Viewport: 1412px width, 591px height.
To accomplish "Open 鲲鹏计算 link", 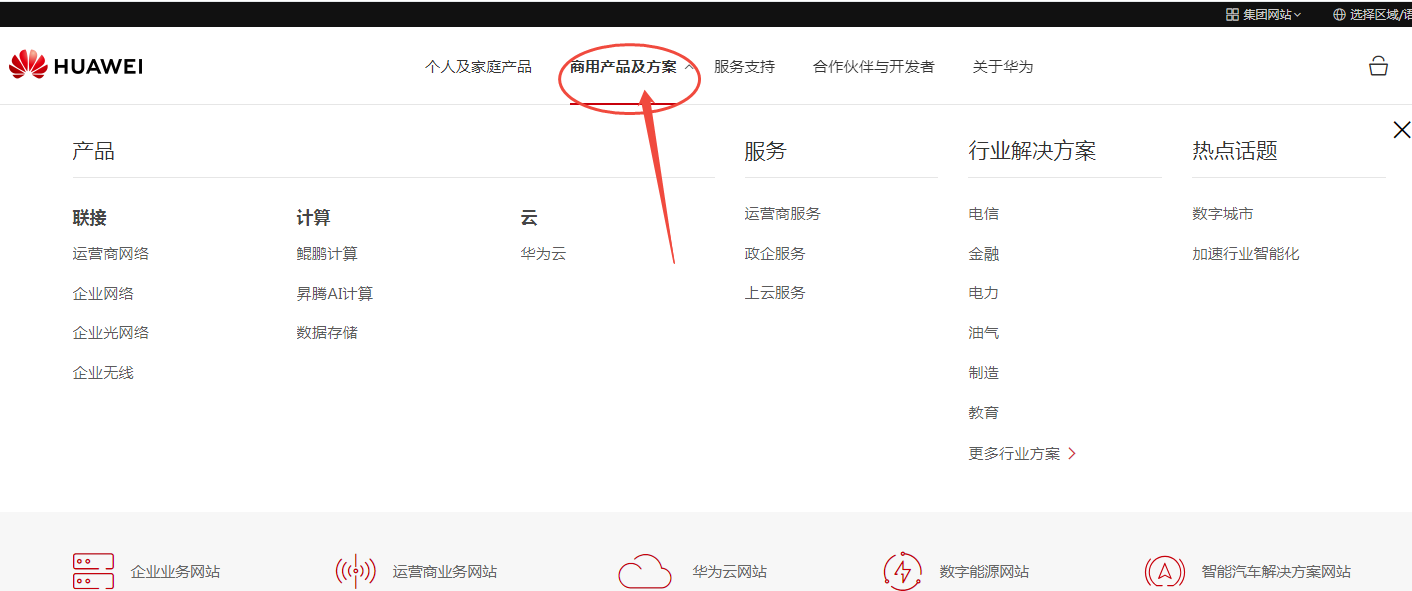I will click(x=327, y=253).
